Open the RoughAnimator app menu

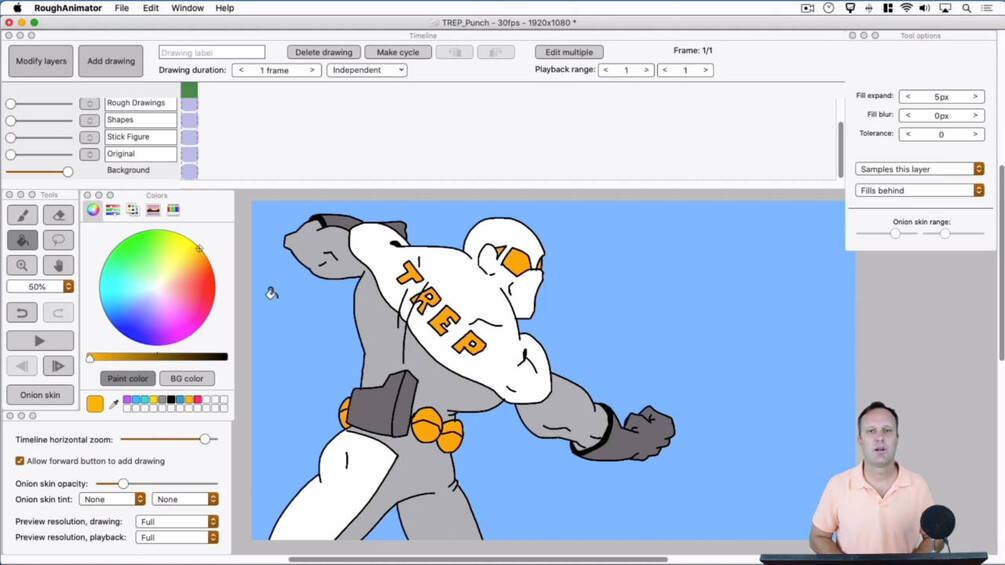(x=68, y=8)
